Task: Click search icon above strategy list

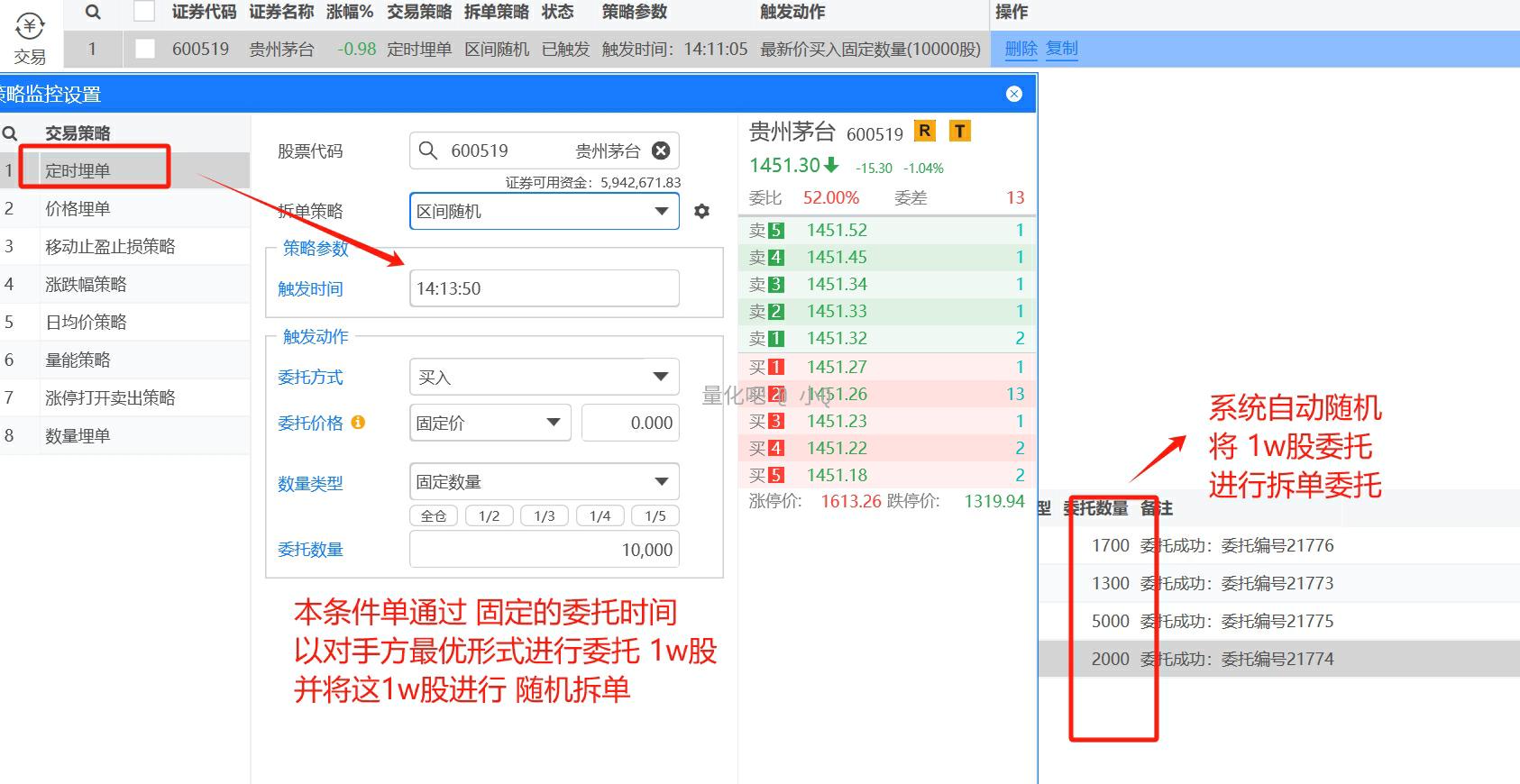Action: pyautogui.click(x=10, y=133)
